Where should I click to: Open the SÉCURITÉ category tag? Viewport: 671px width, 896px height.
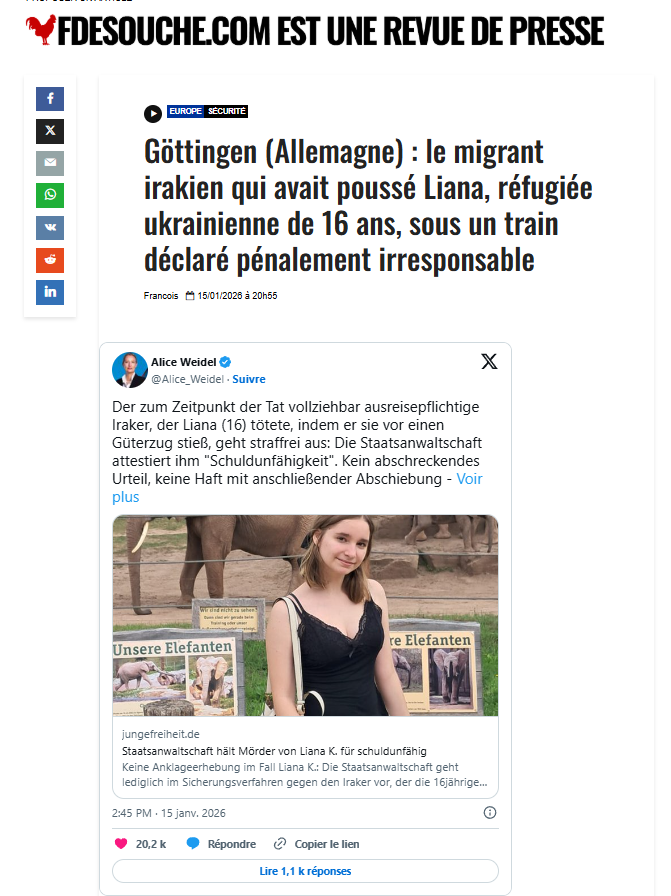point(226,111)
